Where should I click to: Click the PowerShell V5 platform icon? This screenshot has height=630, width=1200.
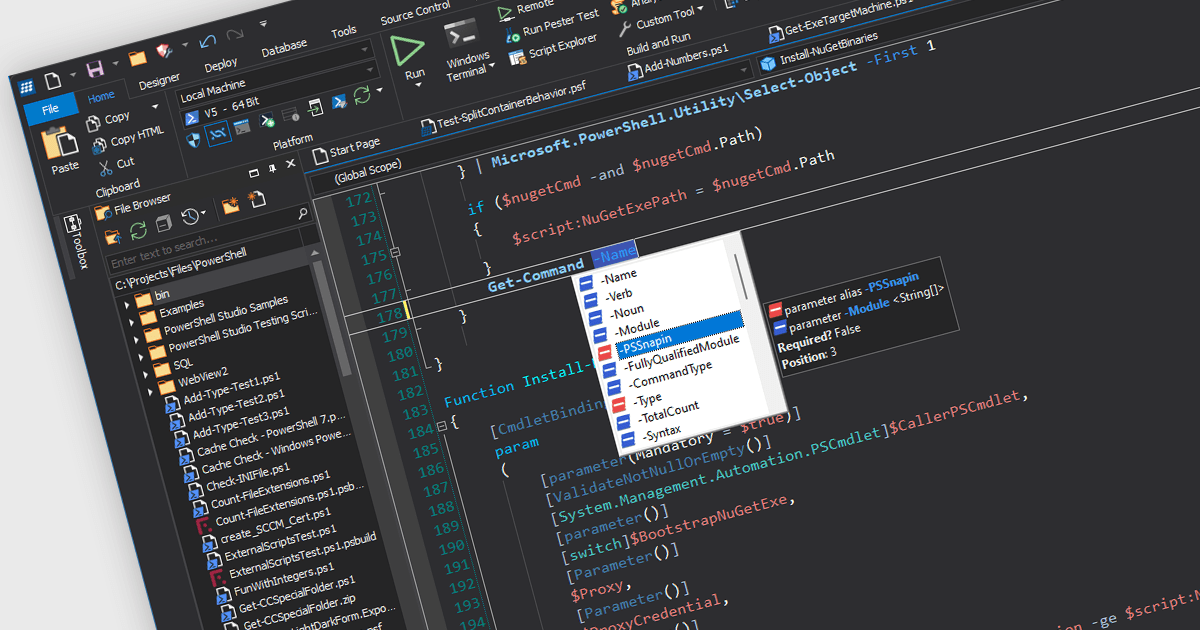coord(191,118)
